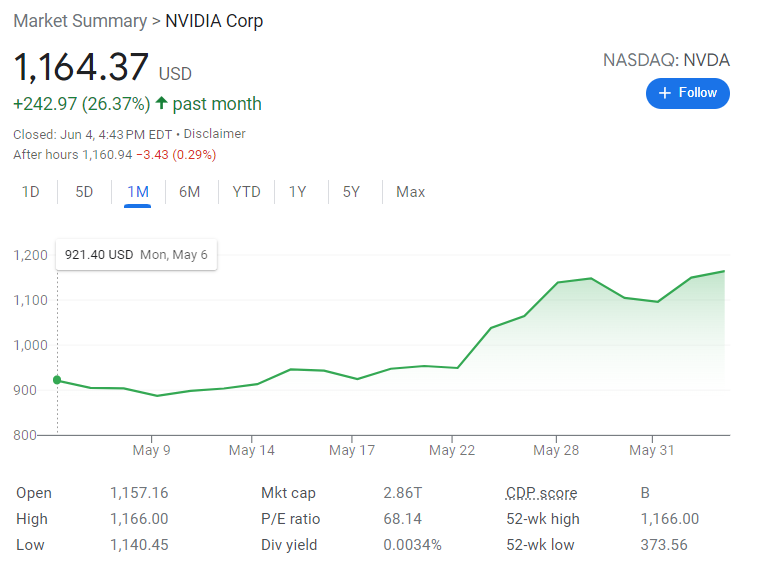This screenshot has width=763, height=564.
Task: Click the Div yield value 0.0034%
Action: [412, 545]
